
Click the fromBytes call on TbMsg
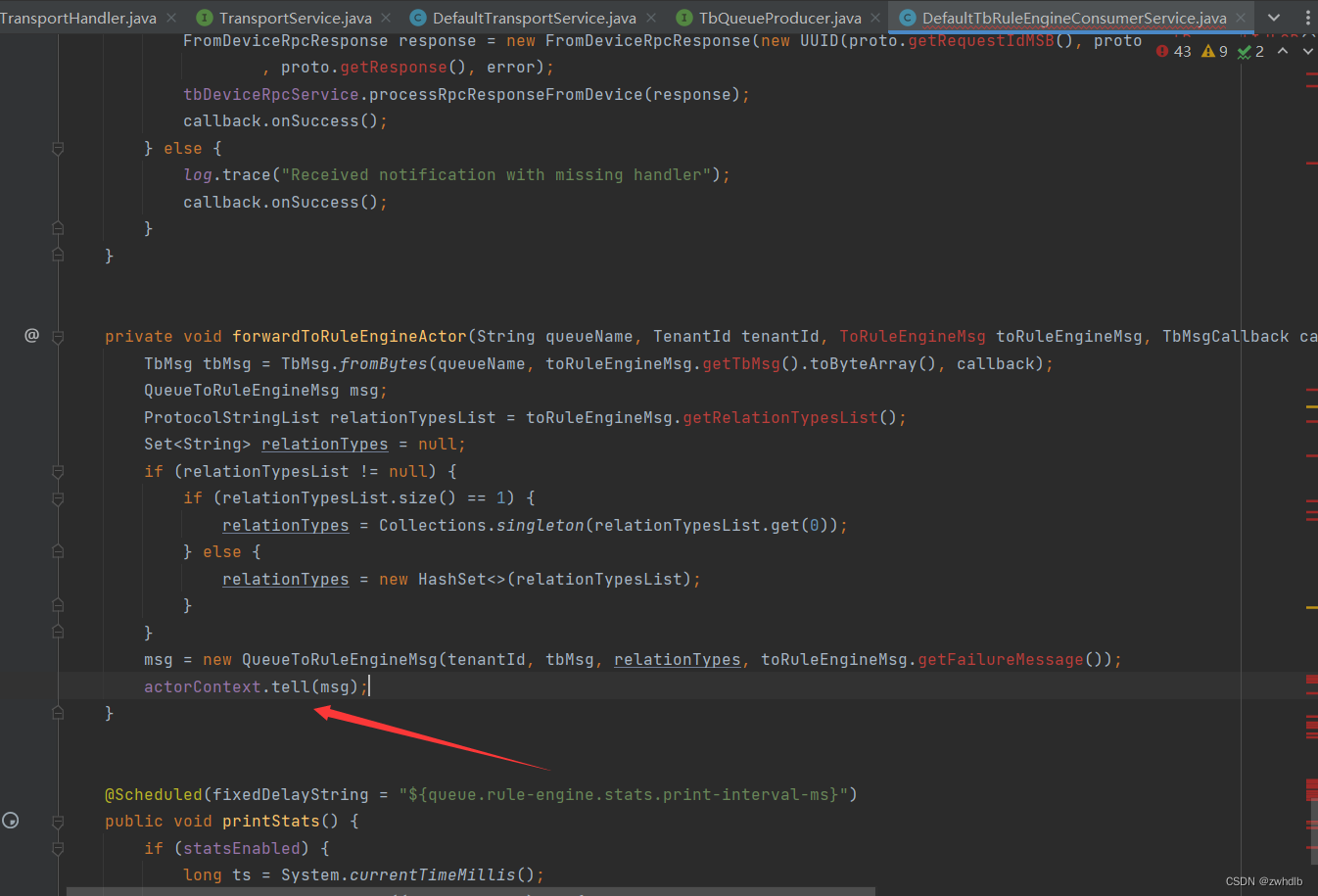pos(384,364)
